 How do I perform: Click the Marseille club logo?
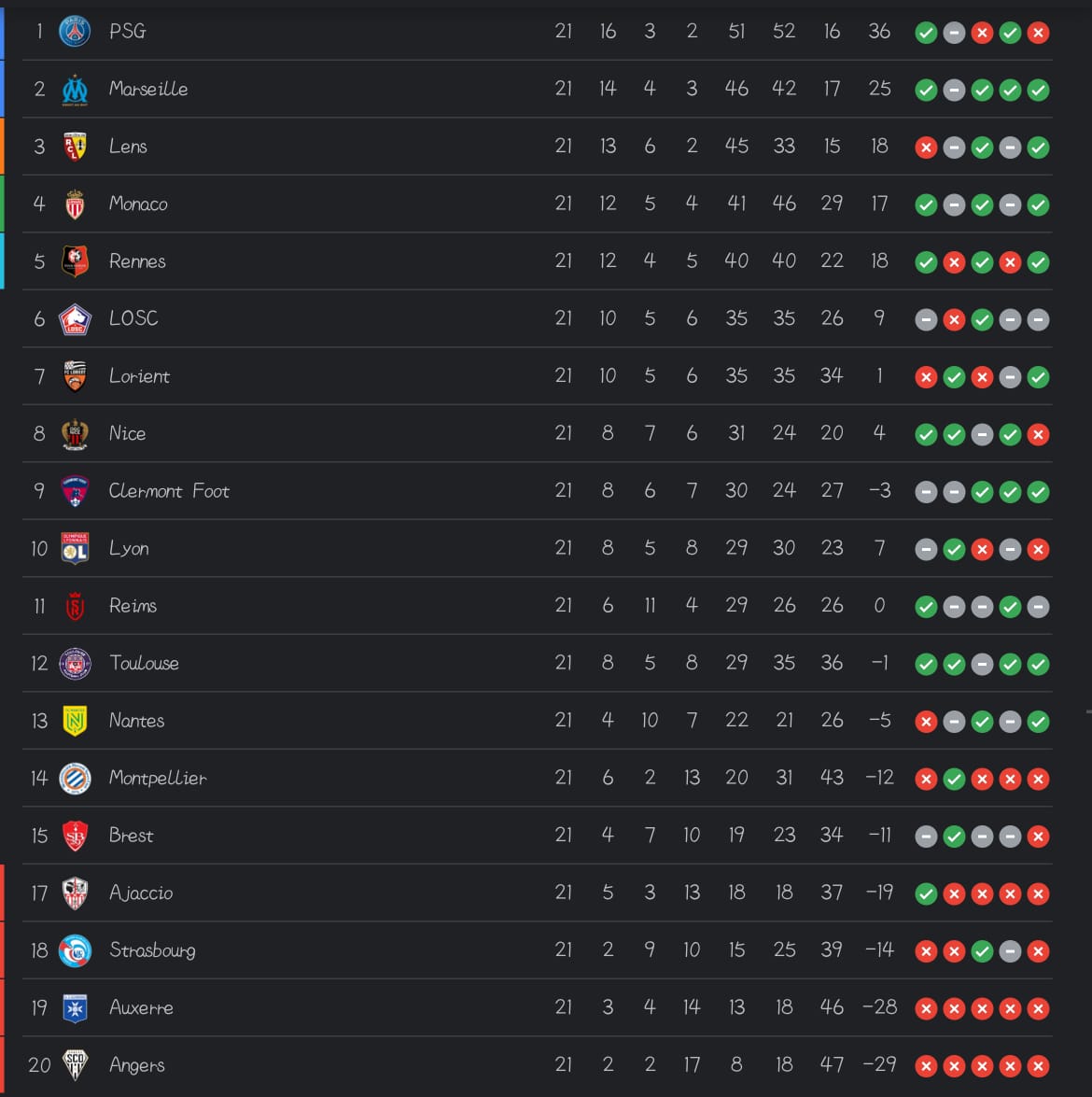click(x=75, y=90)
